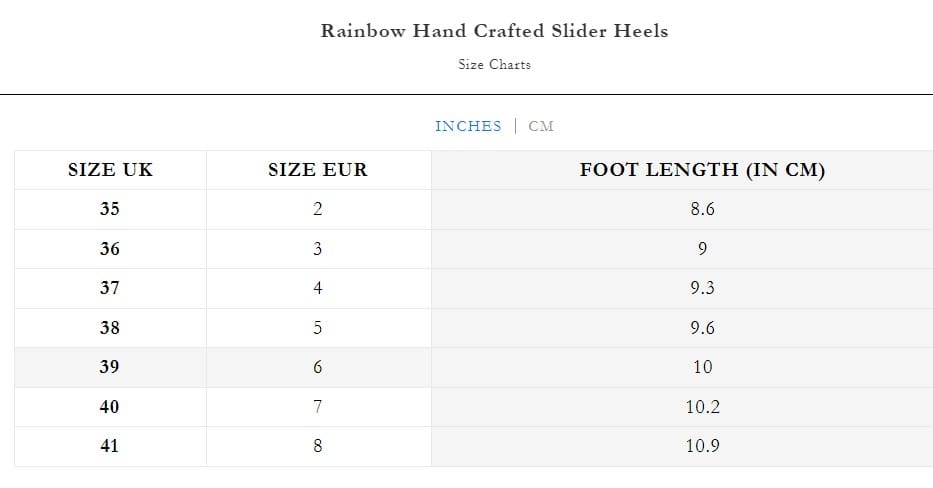Image resolution: width=933 pixels, height=488 pixels.
Task: Click the 9.3 foot length cell
Action: click(702, 288)
